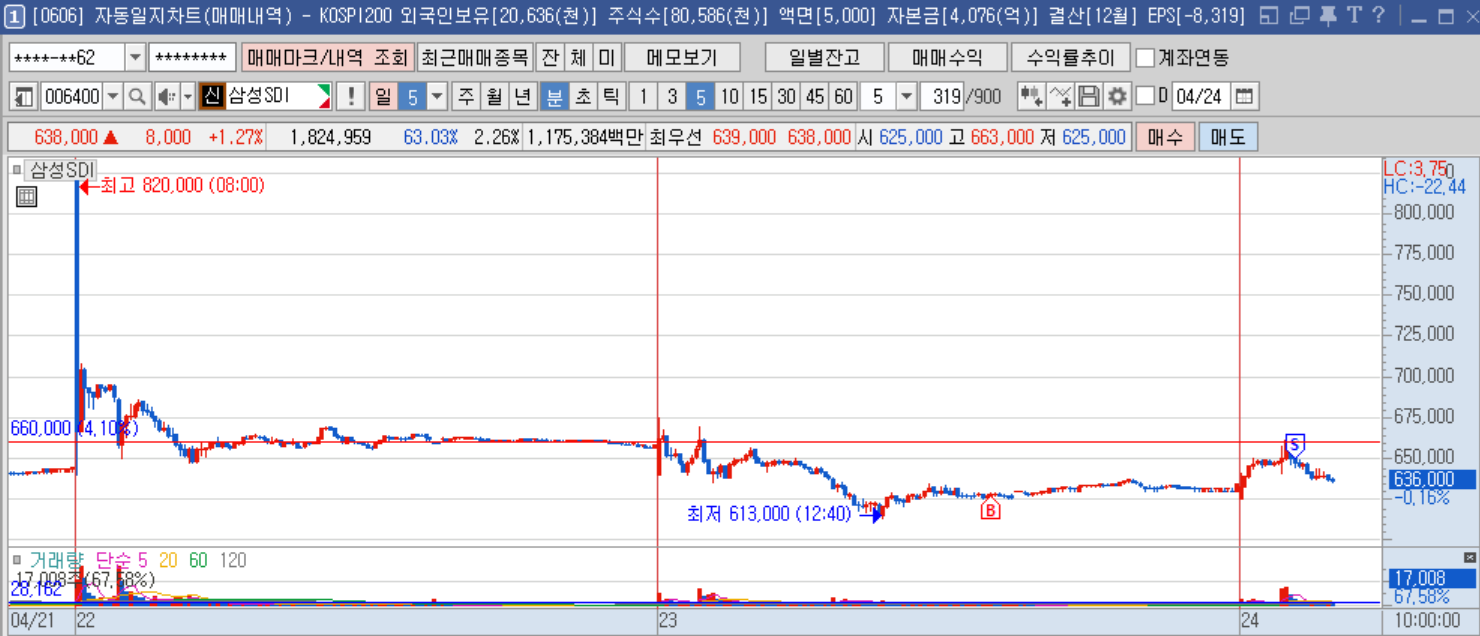Image resolution: width=1480 pixels, height=636 pixels.
Task: Select 15 minute interval
Action: [759, 97]
